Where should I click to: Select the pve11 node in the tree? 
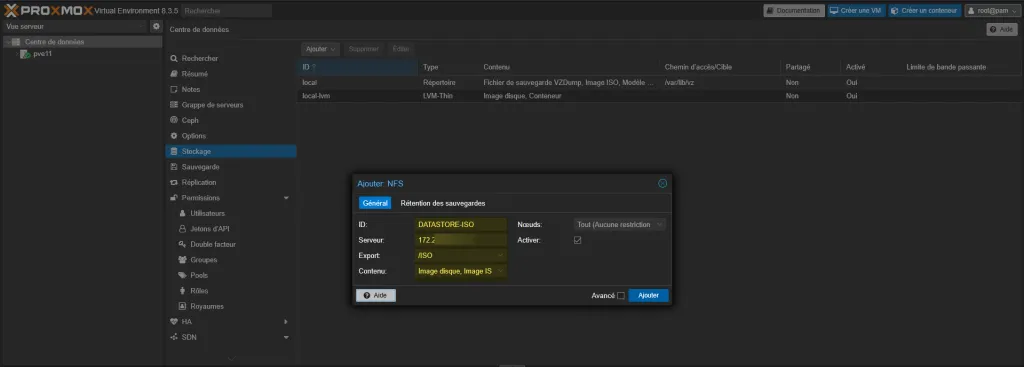click(x=42, y=54)
